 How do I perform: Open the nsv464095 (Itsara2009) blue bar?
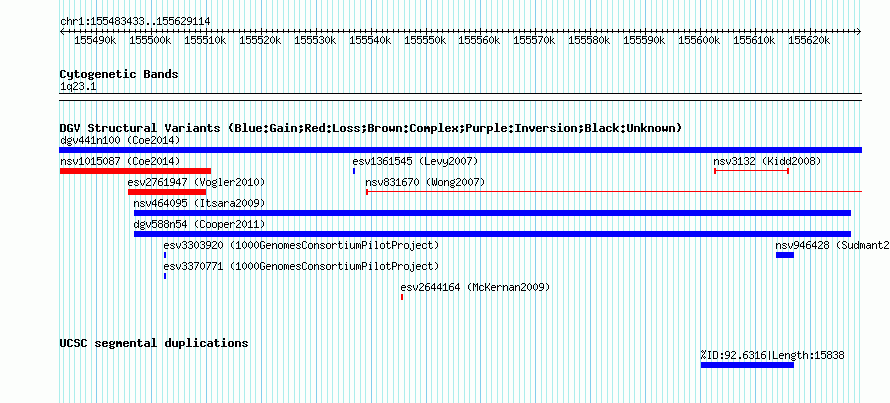click(492, 213)
